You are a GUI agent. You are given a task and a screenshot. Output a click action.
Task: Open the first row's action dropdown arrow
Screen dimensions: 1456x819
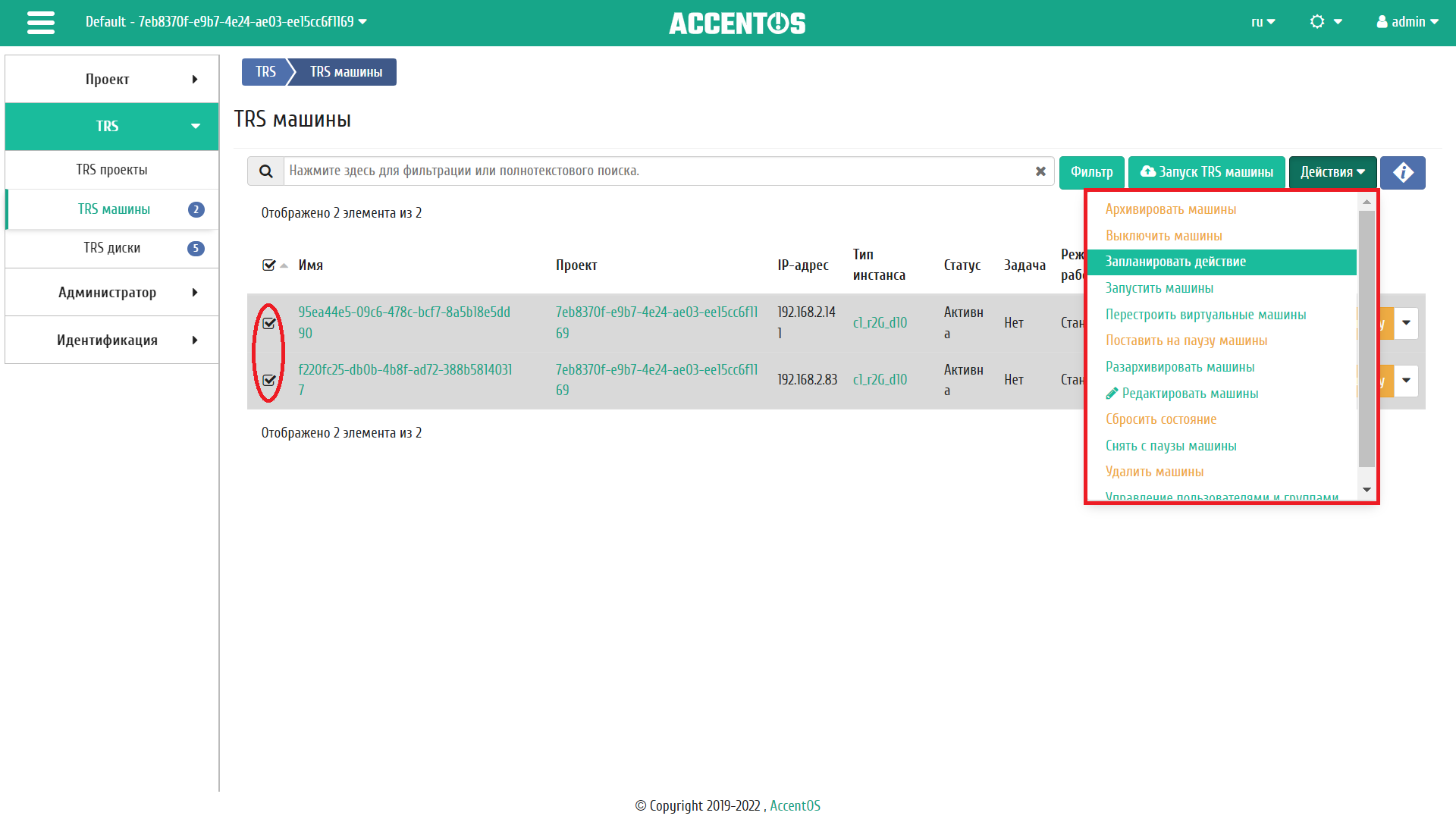1406,323
